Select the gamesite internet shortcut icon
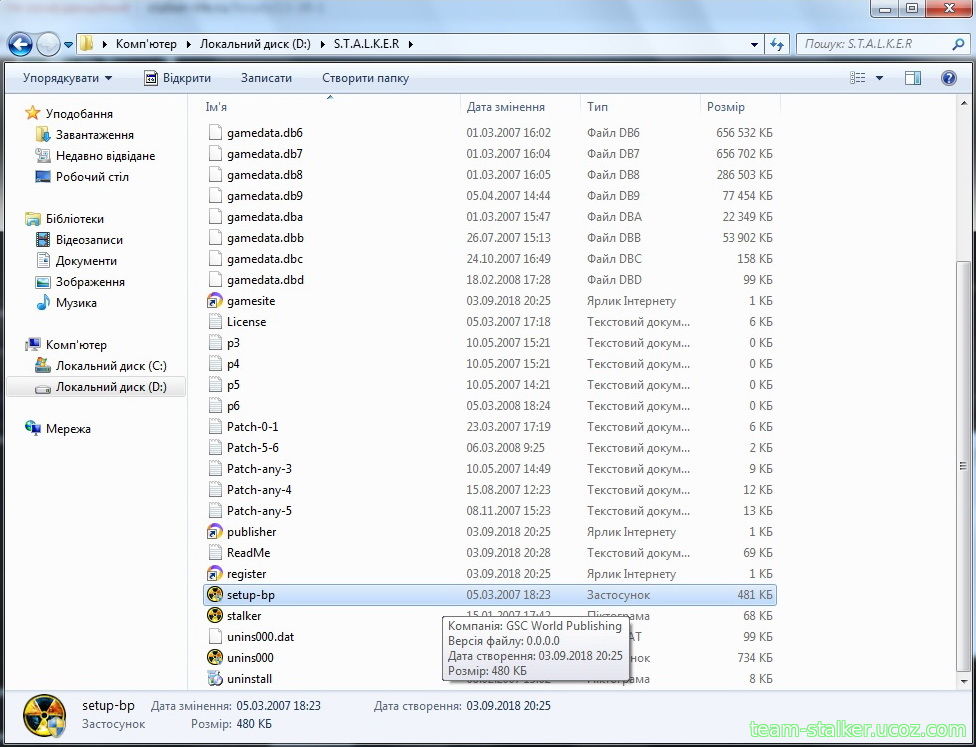 point(215,301)
